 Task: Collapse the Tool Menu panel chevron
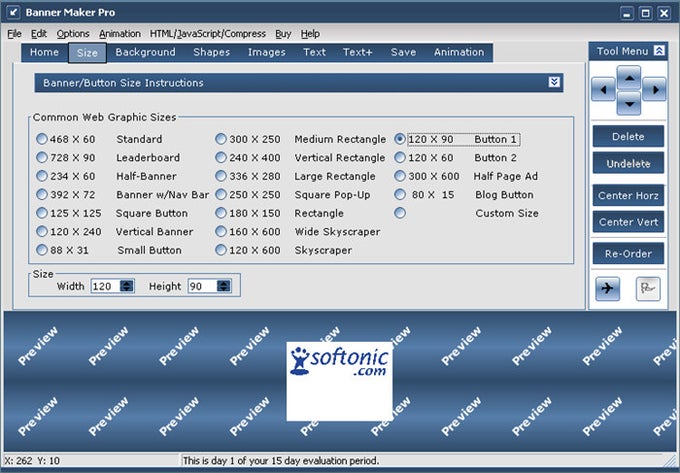pos(659,51)
